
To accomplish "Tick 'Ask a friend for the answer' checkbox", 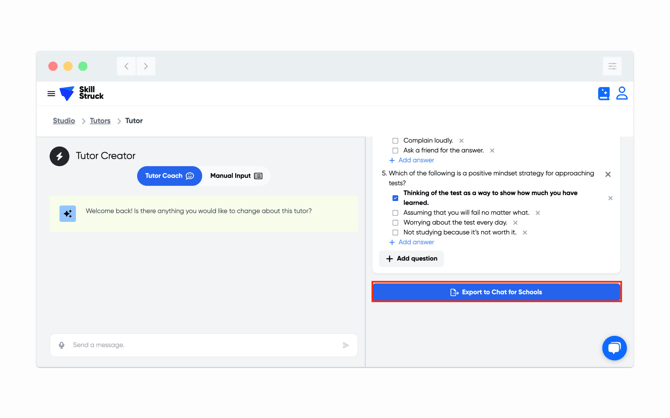I will [395, 151].
